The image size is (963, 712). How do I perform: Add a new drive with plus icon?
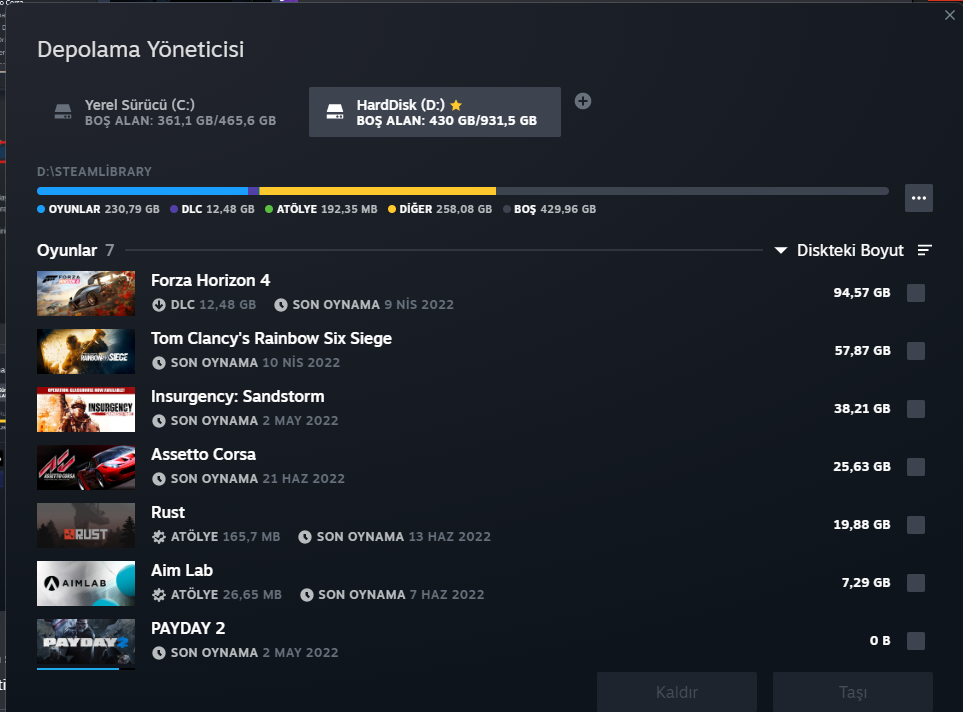click(583, 101)
